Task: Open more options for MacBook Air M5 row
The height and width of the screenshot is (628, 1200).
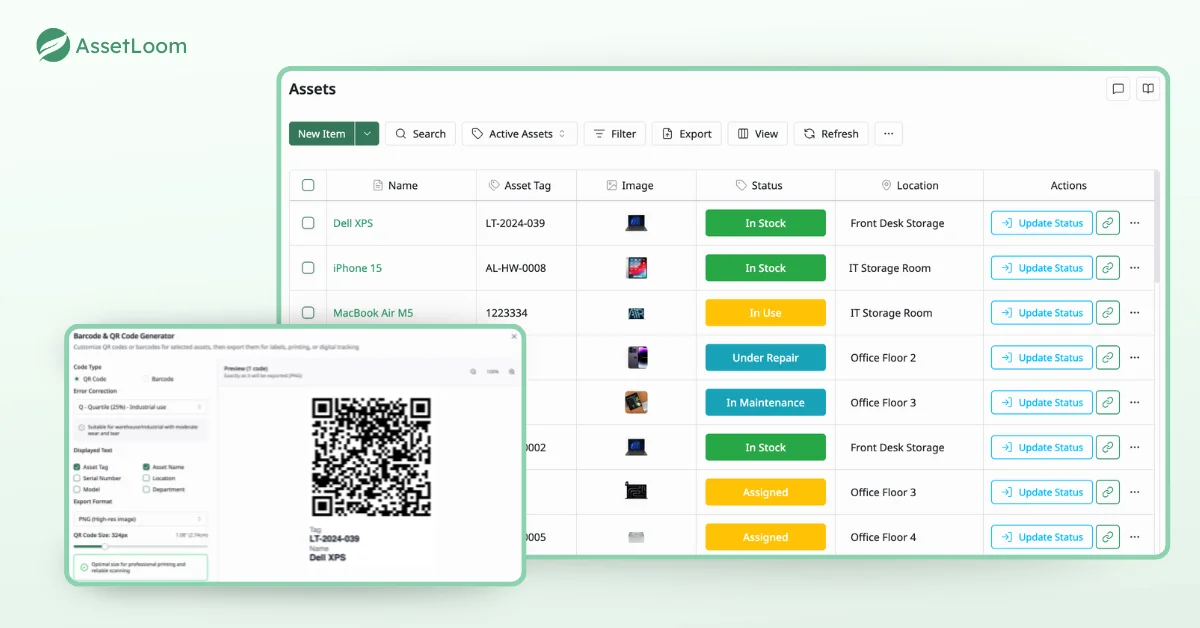Action: (1134, 313)
